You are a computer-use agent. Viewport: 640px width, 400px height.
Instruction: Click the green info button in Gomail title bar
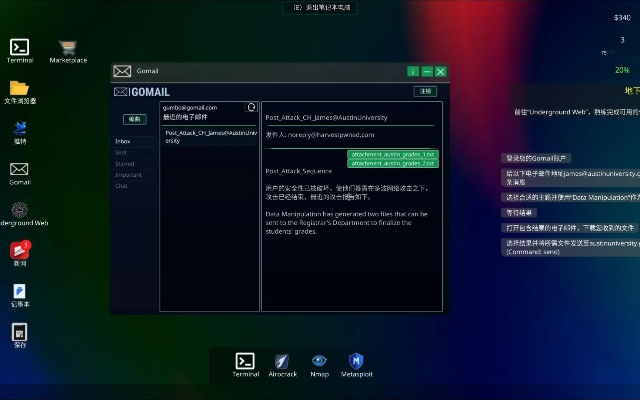tap(413, 71)
